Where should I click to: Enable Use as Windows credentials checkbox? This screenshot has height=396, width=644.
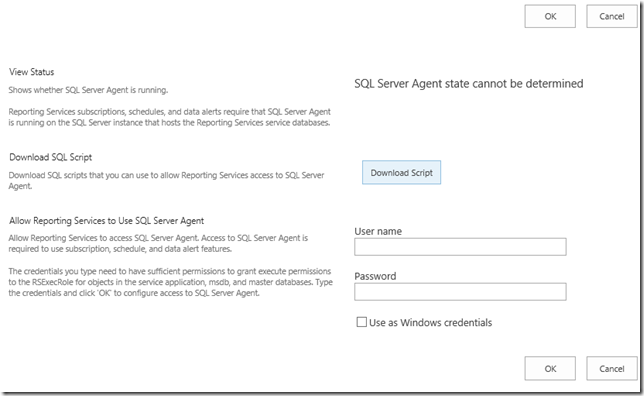pos(361,322)
